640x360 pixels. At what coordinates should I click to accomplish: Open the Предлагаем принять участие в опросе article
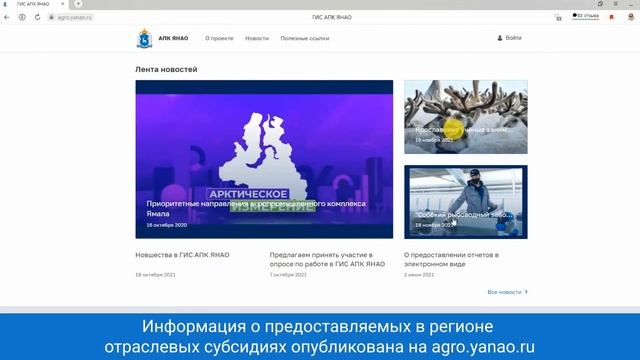click(327, 259)
